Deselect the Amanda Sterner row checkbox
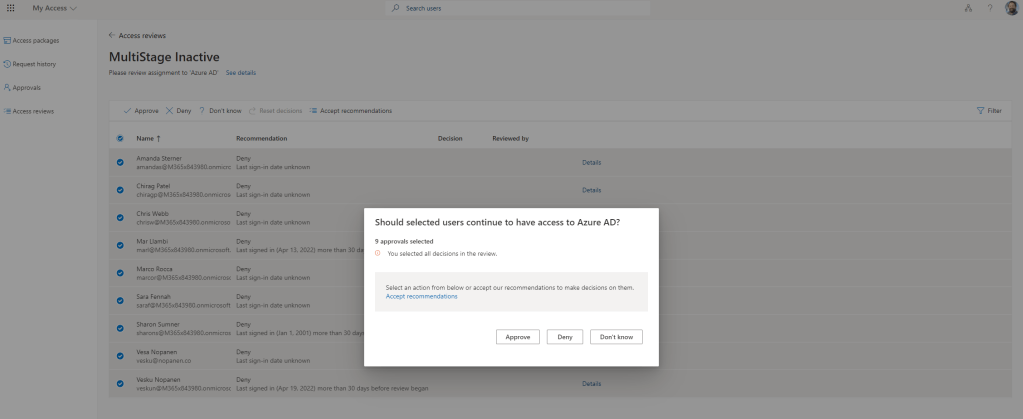The height and width of the screenshot is (419, 1023). point(121,162)
